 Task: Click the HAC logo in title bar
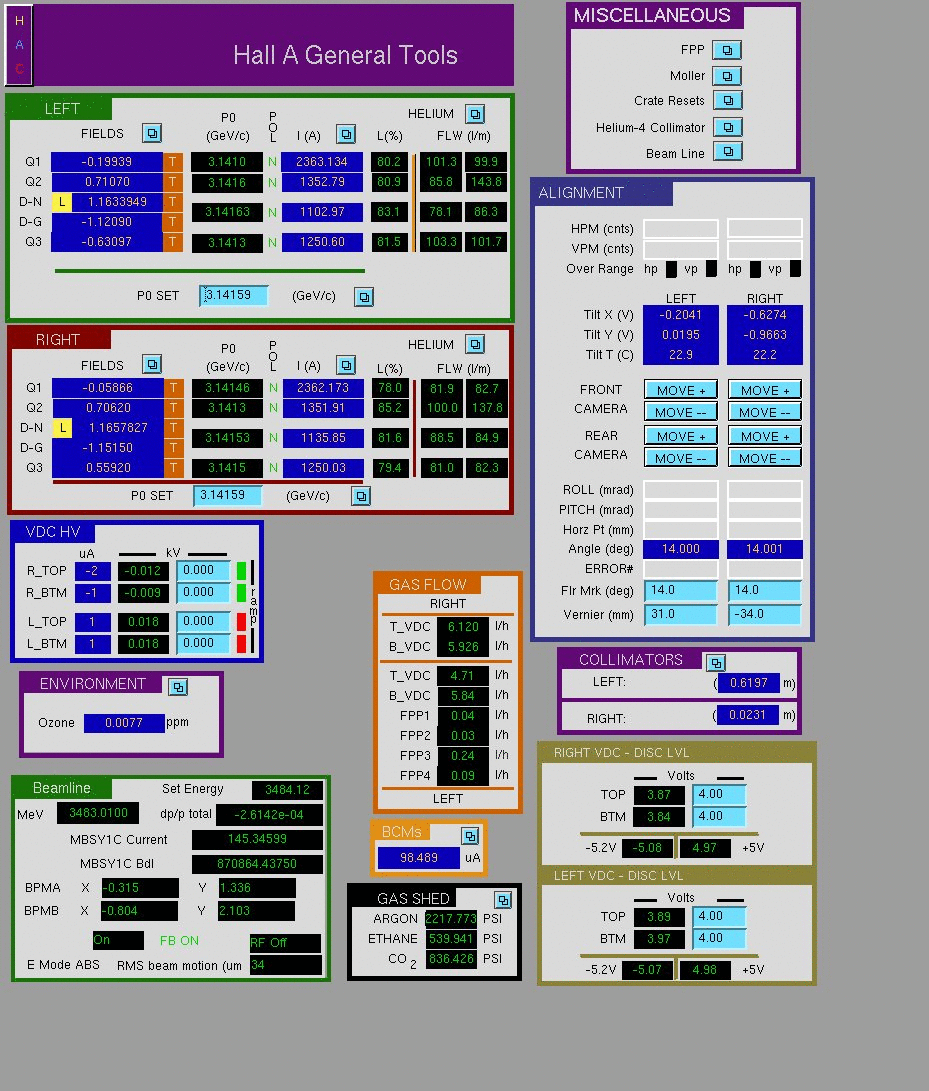coord(19,45)
